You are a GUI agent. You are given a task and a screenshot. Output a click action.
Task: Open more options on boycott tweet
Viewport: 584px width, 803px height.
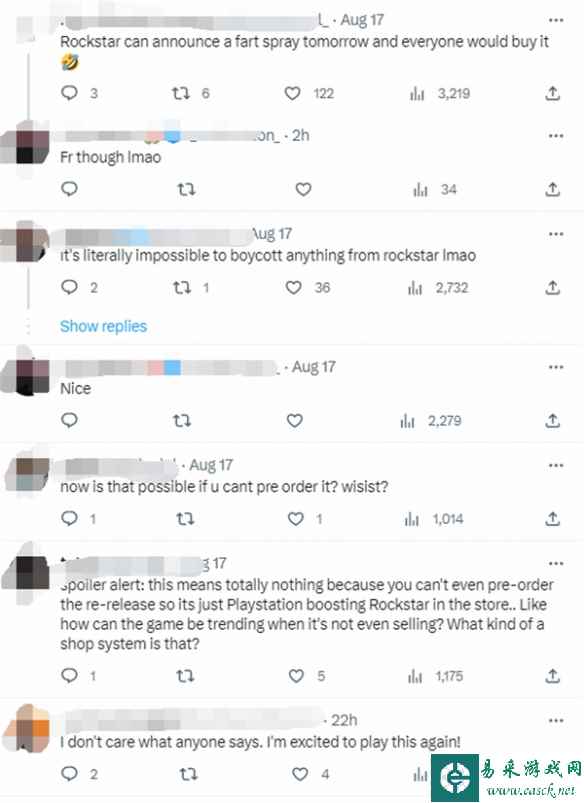coord(556,234)
